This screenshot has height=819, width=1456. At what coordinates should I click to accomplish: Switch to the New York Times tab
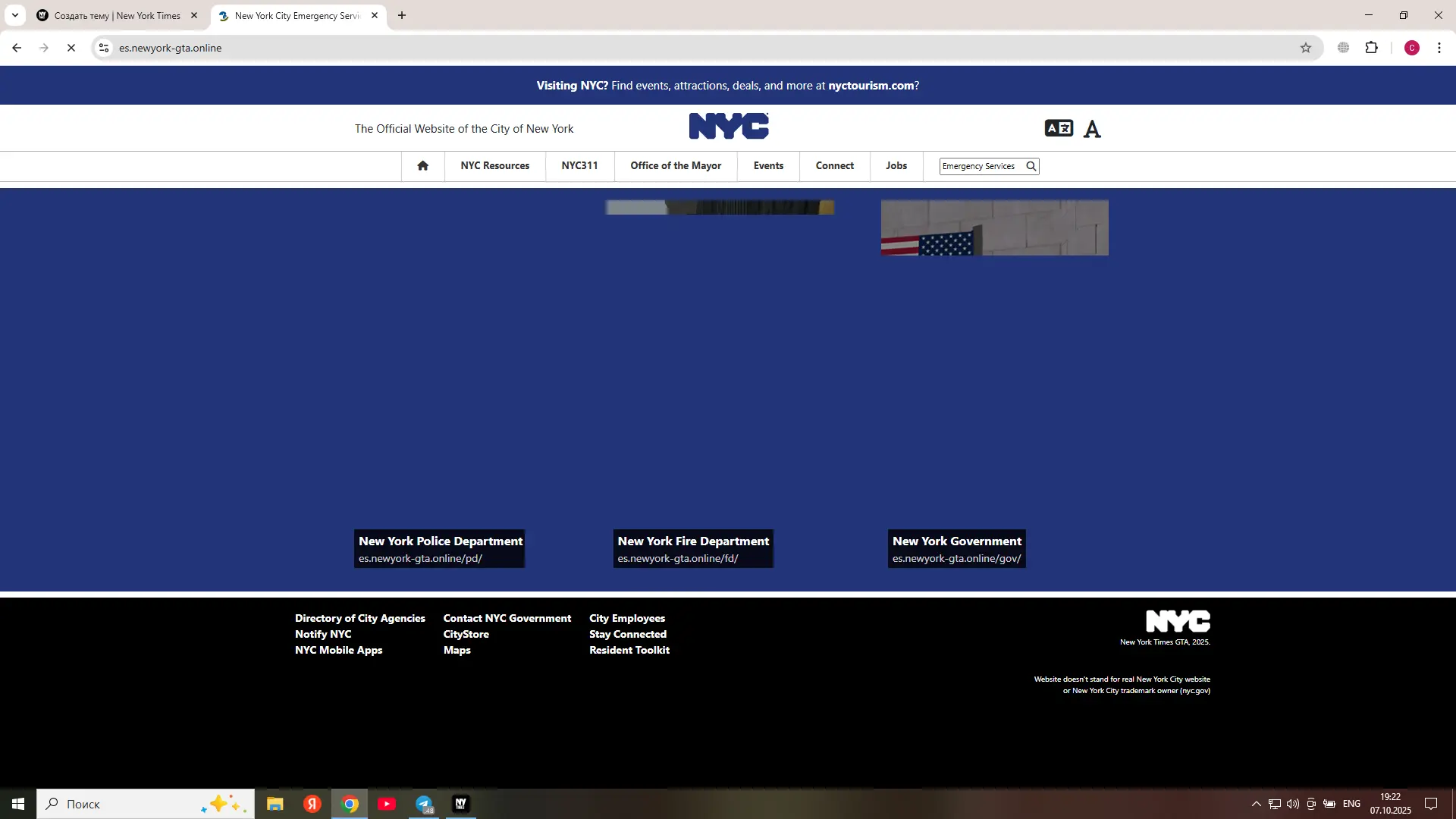point(117,15)
